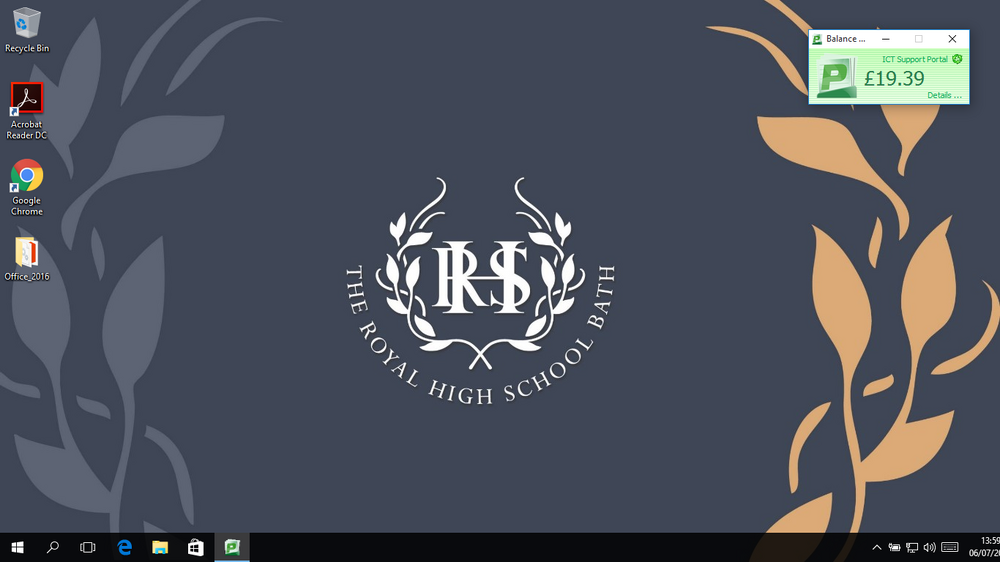Open the volume speaker tray icon
The image size is (1000, 562).
tap(930, 547)
